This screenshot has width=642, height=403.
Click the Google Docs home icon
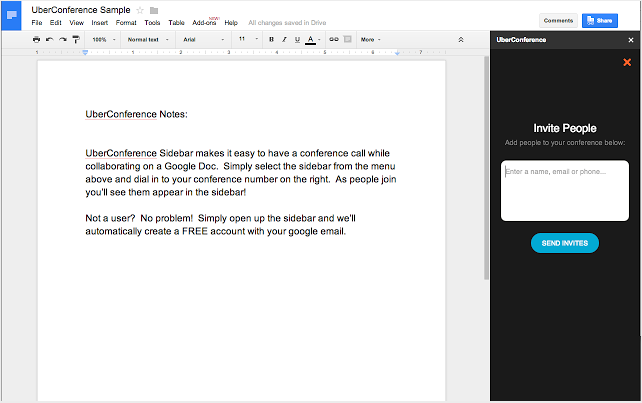11,16
